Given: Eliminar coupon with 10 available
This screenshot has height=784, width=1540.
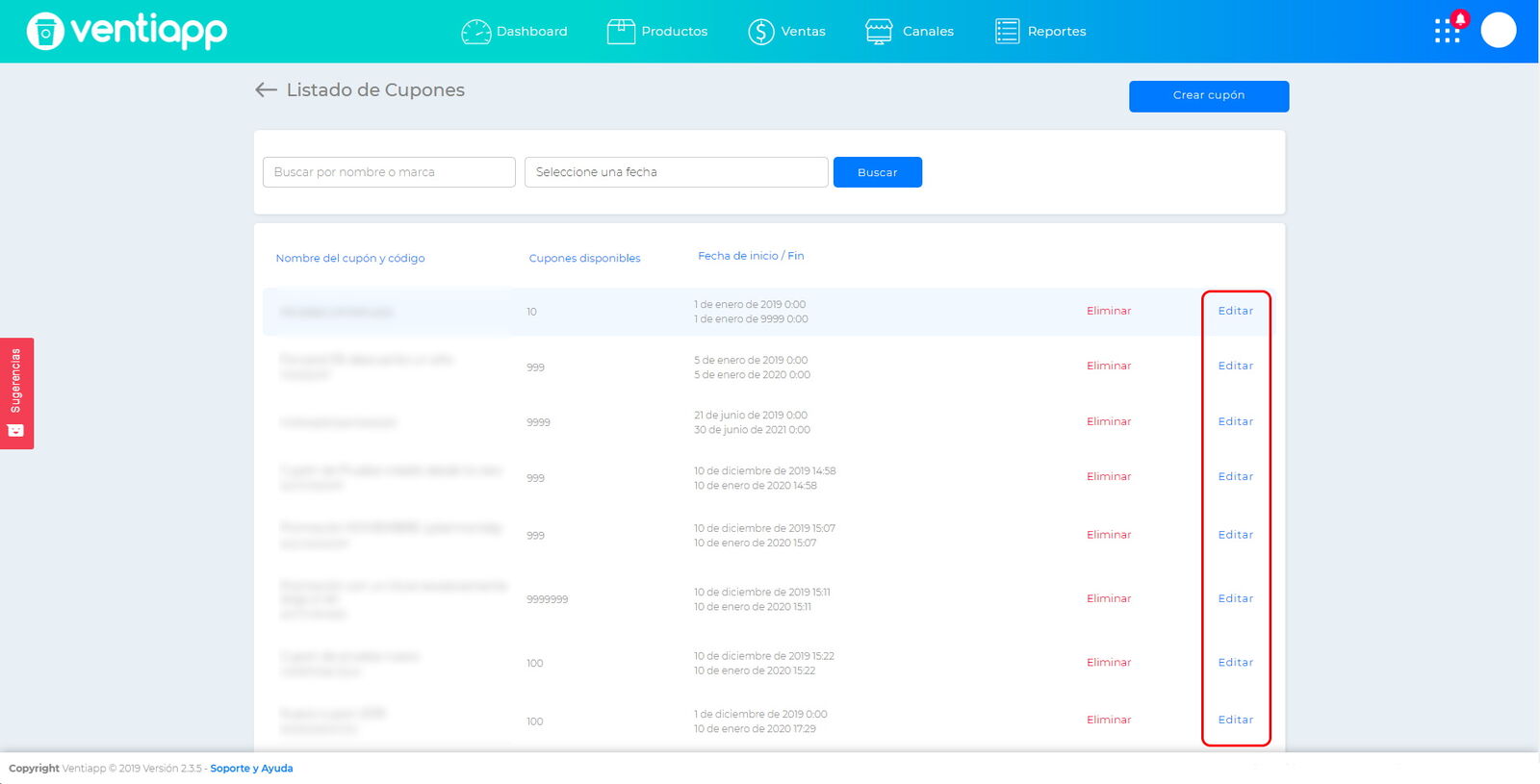Looking at the screenshot, I should click(1109, 311).
